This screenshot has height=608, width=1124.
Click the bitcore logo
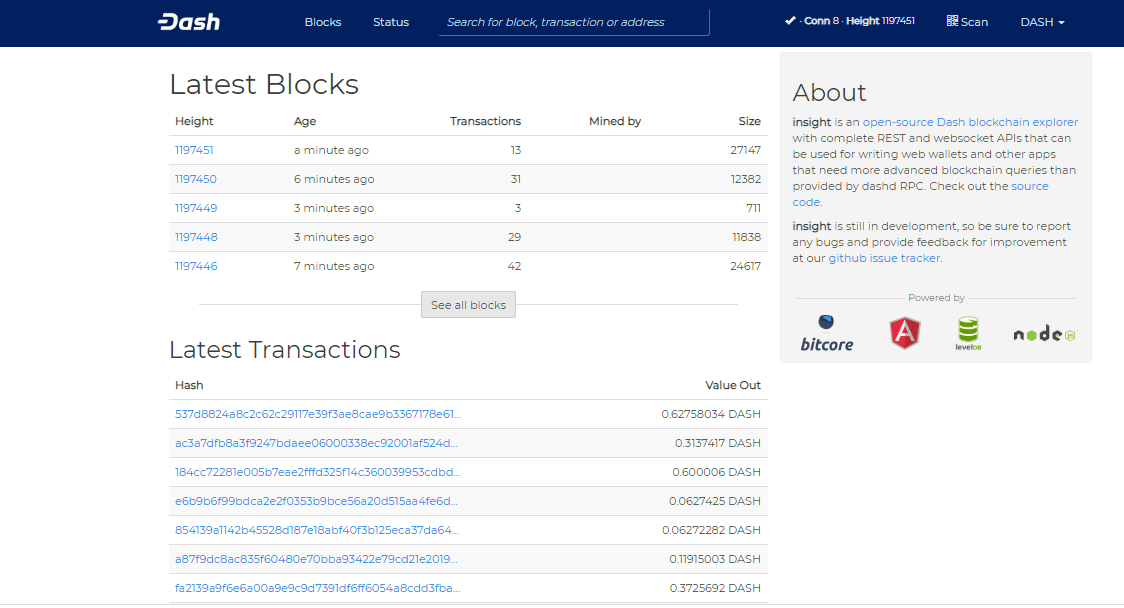(827, 333)
